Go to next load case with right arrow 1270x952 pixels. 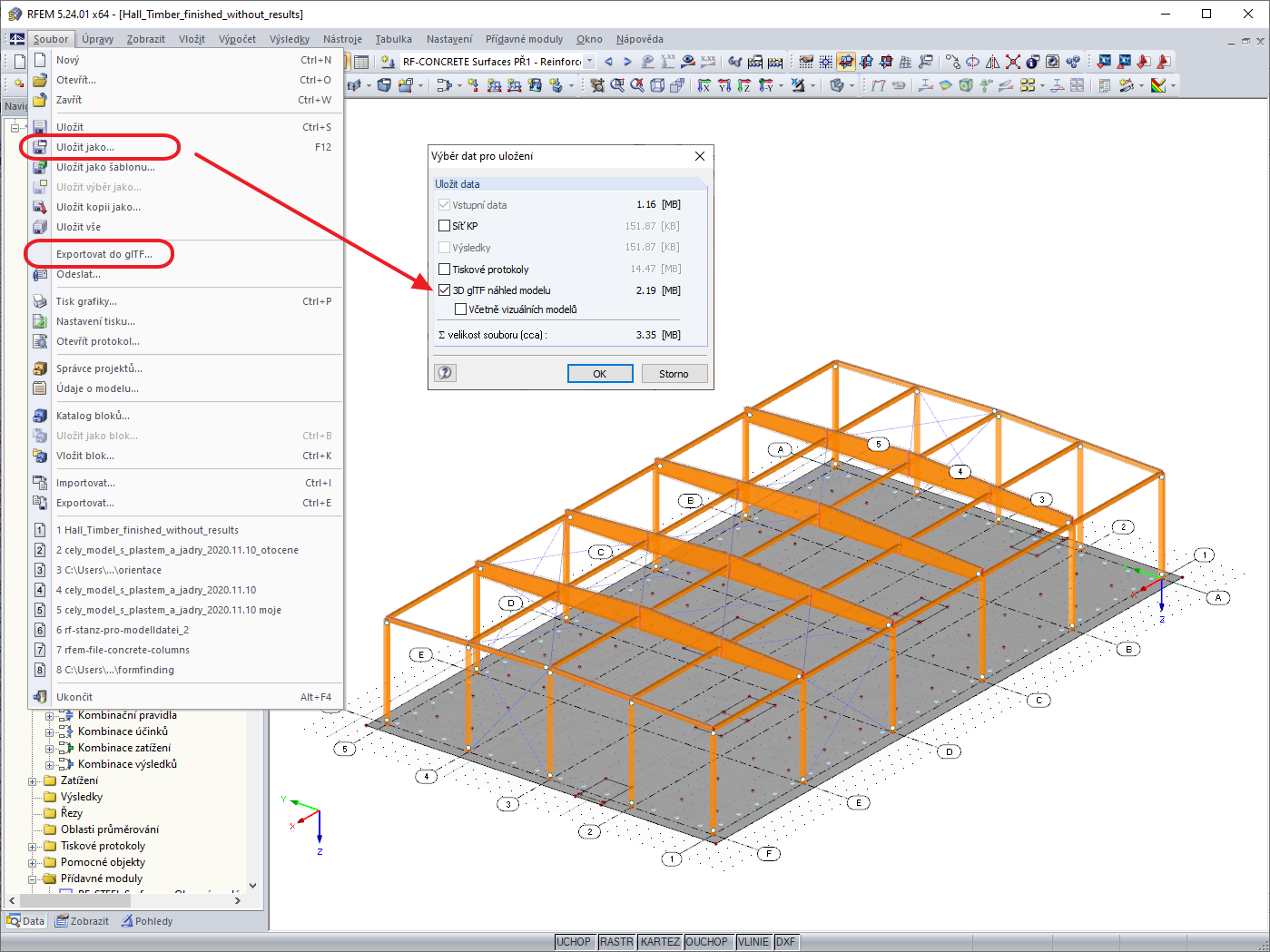[x=627, y=62]
